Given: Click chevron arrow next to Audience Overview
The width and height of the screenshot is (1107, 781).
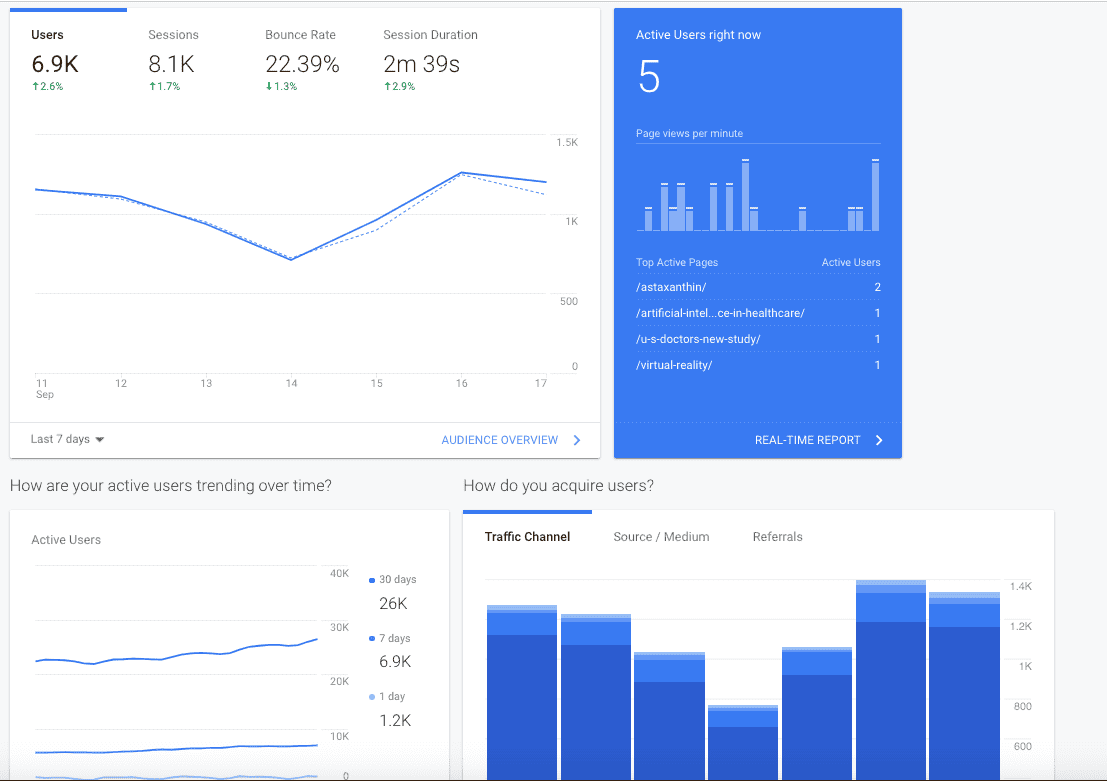Looking at the screenshot, I should coord(577,440).
